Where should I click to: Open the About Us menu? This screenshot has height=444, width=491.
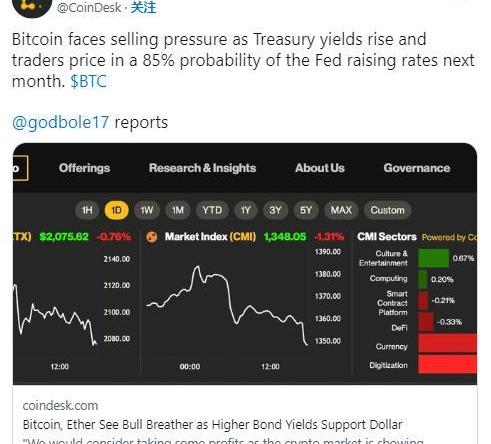(320, 168)
